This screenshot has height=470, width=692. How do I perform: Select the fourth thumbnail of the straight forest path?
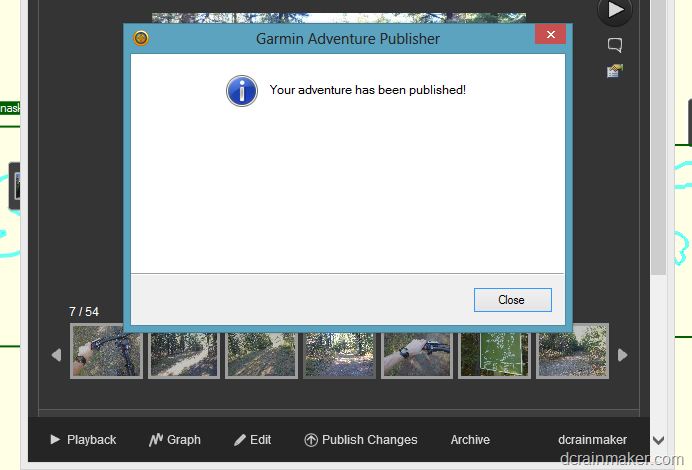(x=339, y=355)
